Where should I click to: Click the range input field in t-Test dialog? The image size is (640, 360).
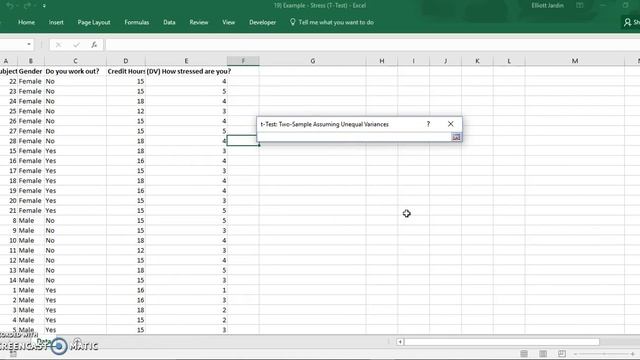(355, 137)
